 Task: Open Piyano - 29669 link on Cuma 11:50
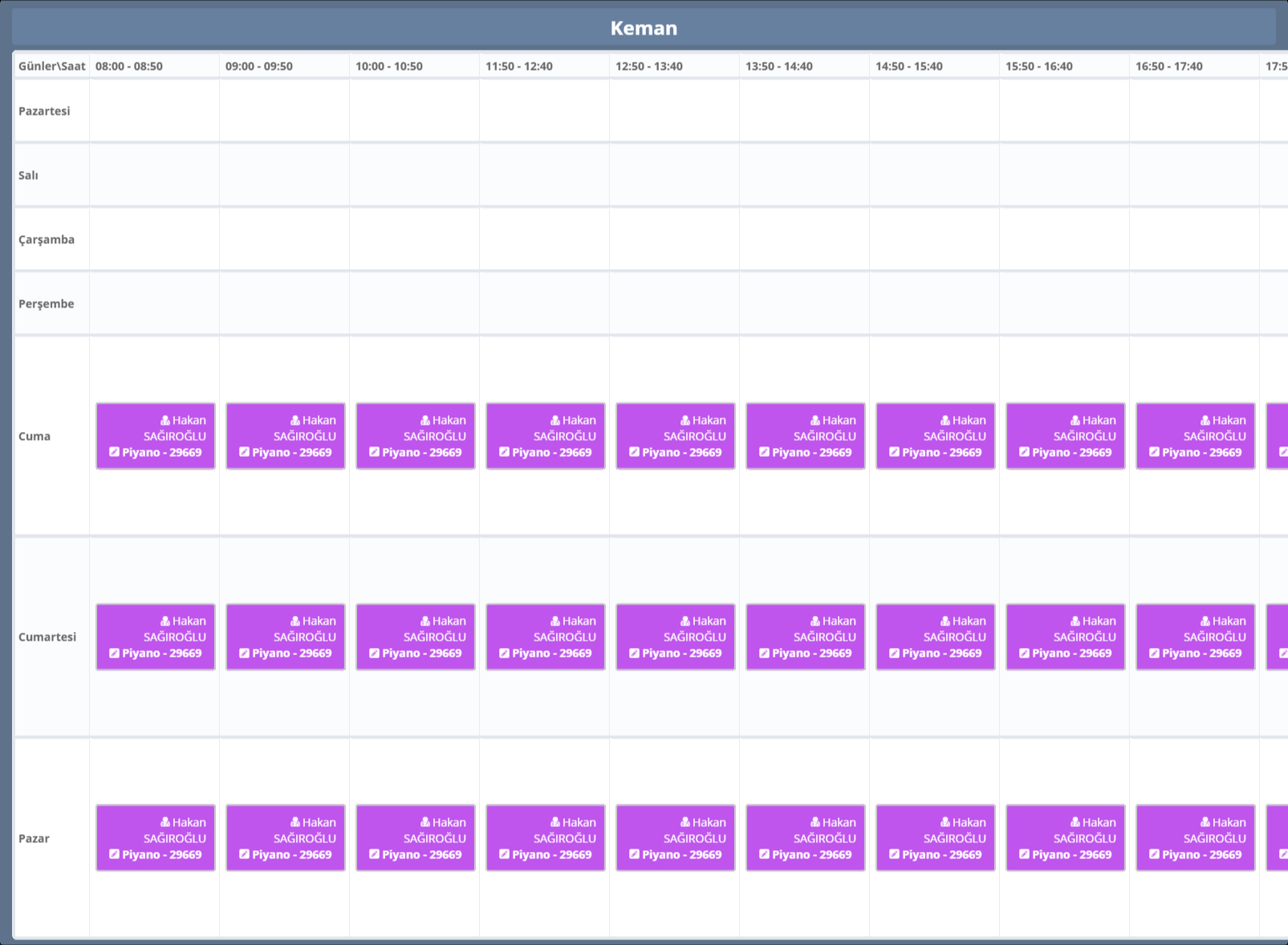pos(552,453)
